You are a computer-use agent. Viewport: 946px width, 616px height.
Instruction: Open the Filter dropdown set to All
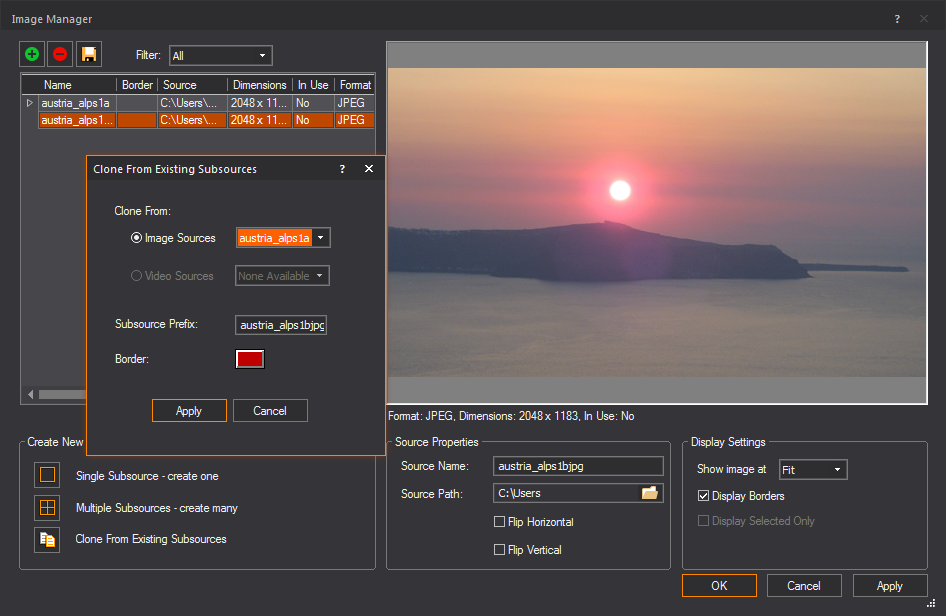pyautogui.click(x=220, y=56)
